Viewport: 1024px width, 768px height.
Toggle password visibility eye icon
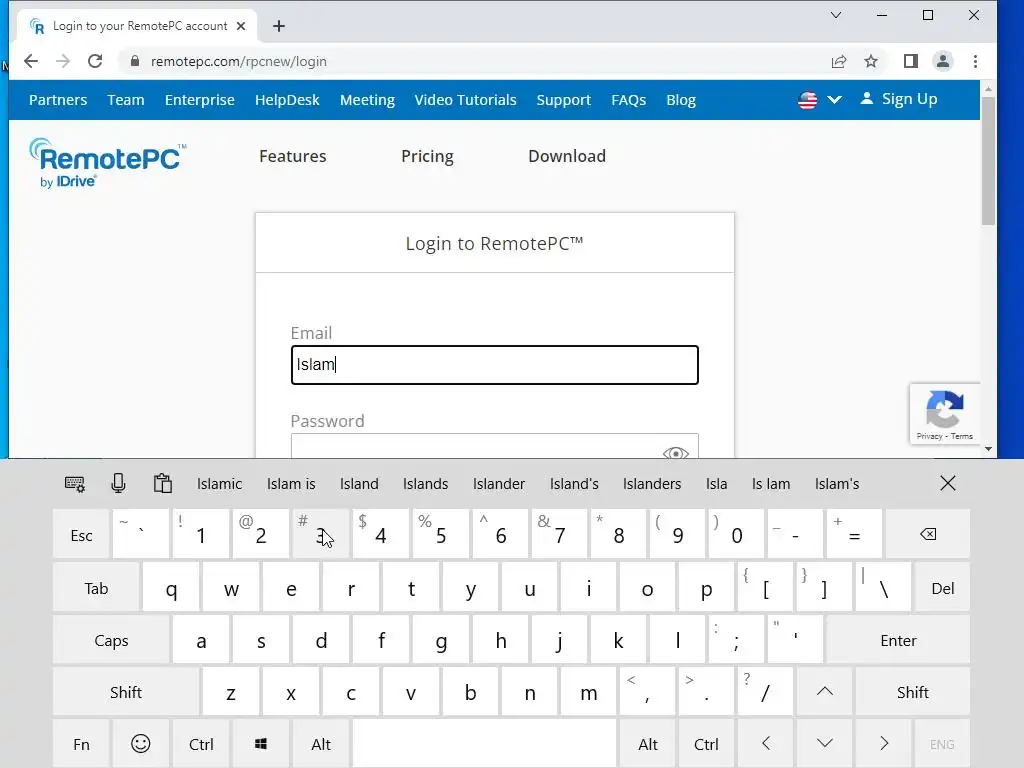(676, 453)
